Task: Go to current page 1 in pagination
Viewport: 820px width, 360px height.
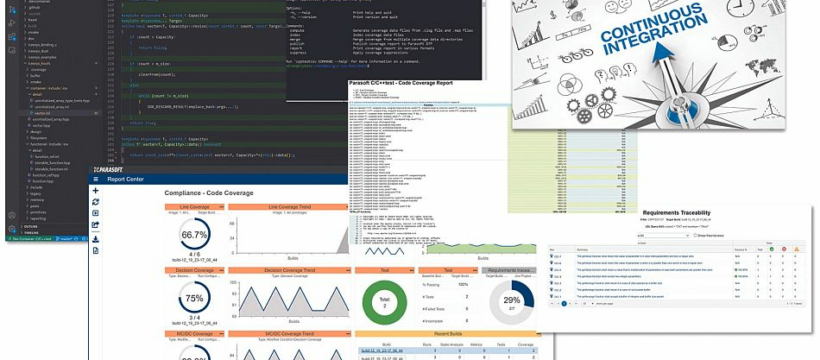Action: coord(564,303)
